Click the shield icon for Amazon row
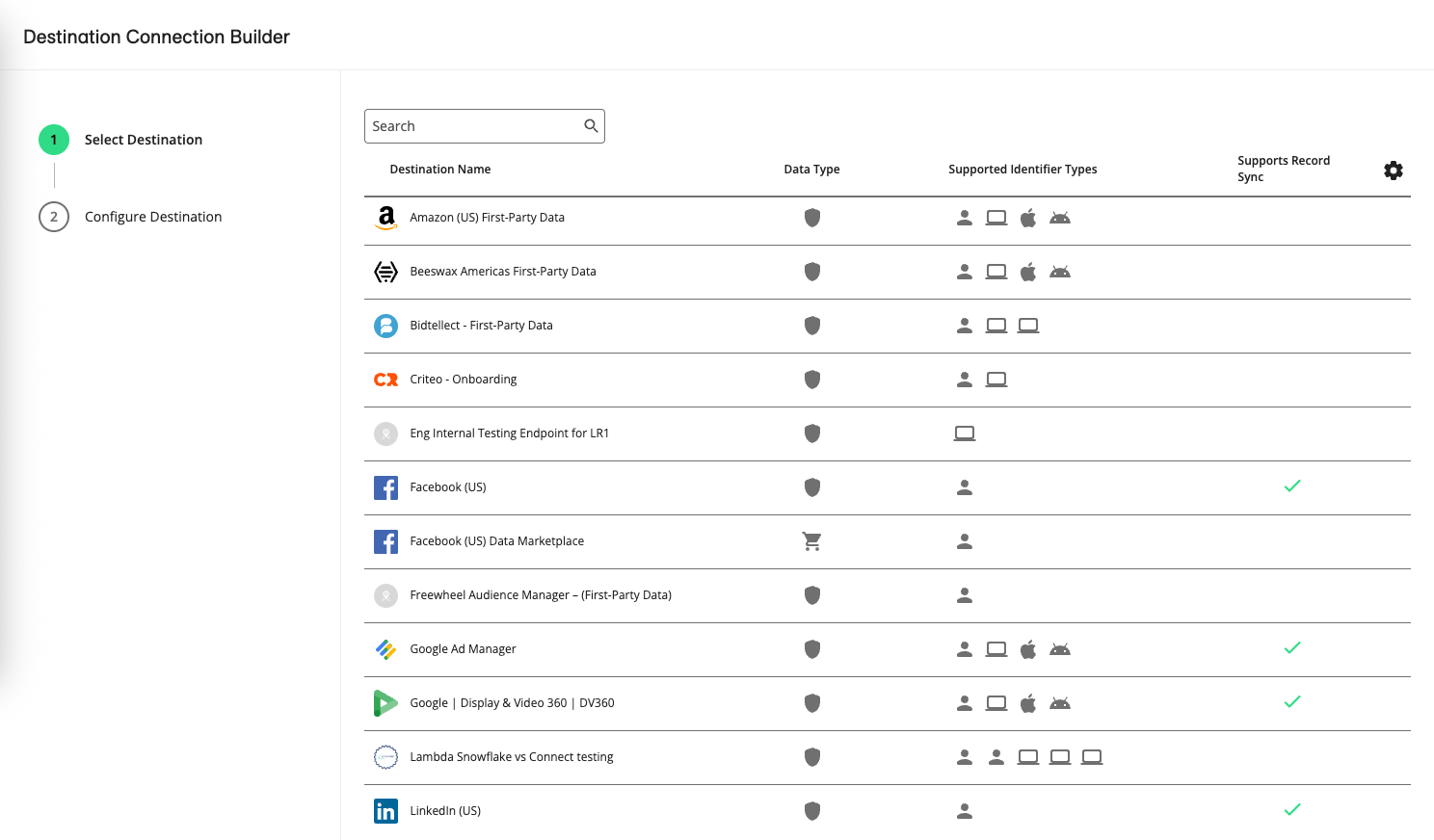The height and width of the screenshot is (840, 1434). click(x=812, y=218)
